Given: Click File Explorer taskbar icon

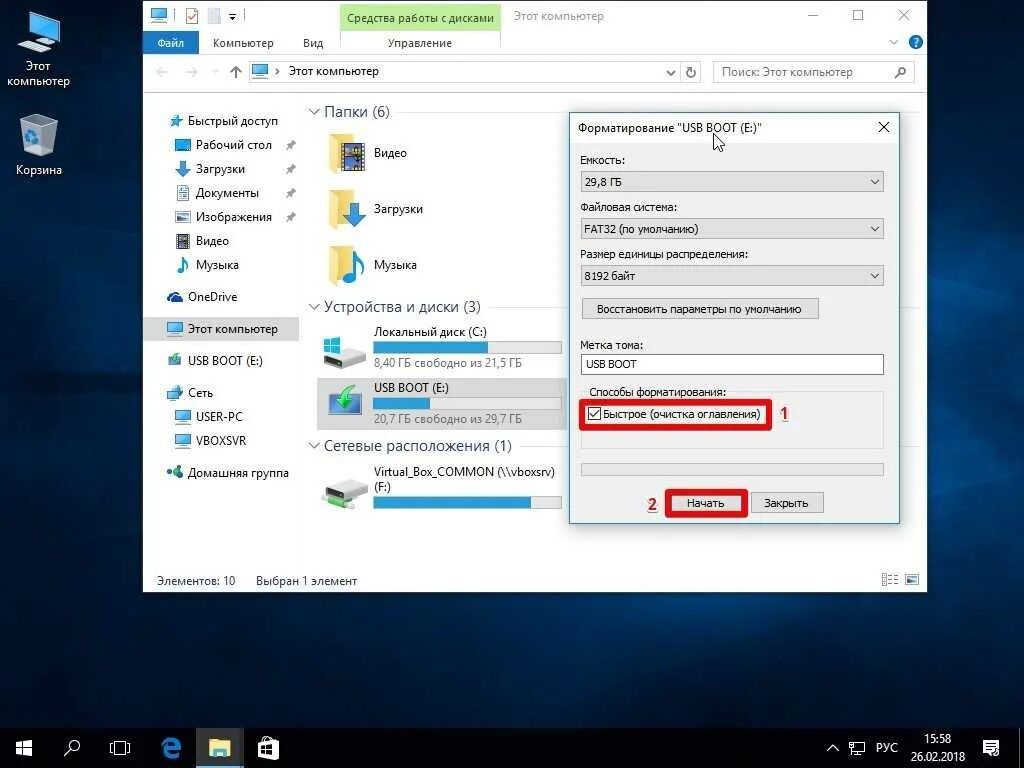Looking at the screenshot, I should (x=219, y=748).
